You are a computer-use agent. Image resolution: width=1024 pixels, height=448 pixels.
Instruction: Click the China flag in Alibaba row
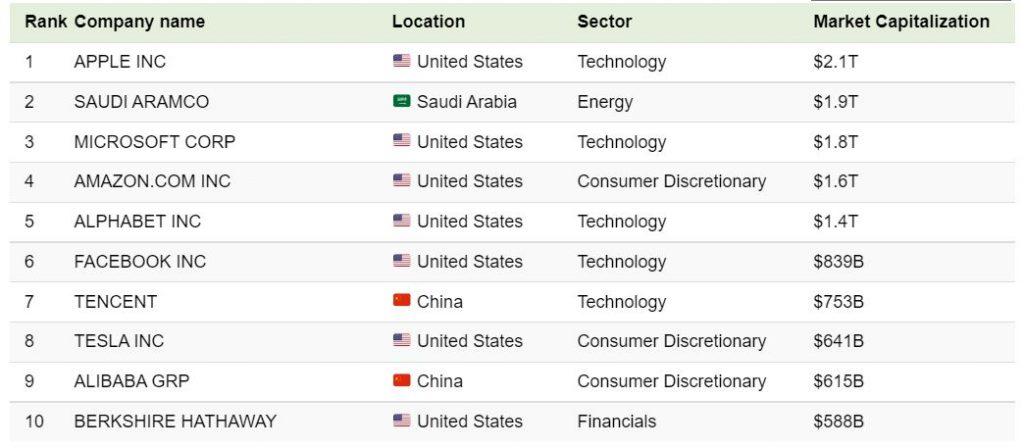point(402,380)
